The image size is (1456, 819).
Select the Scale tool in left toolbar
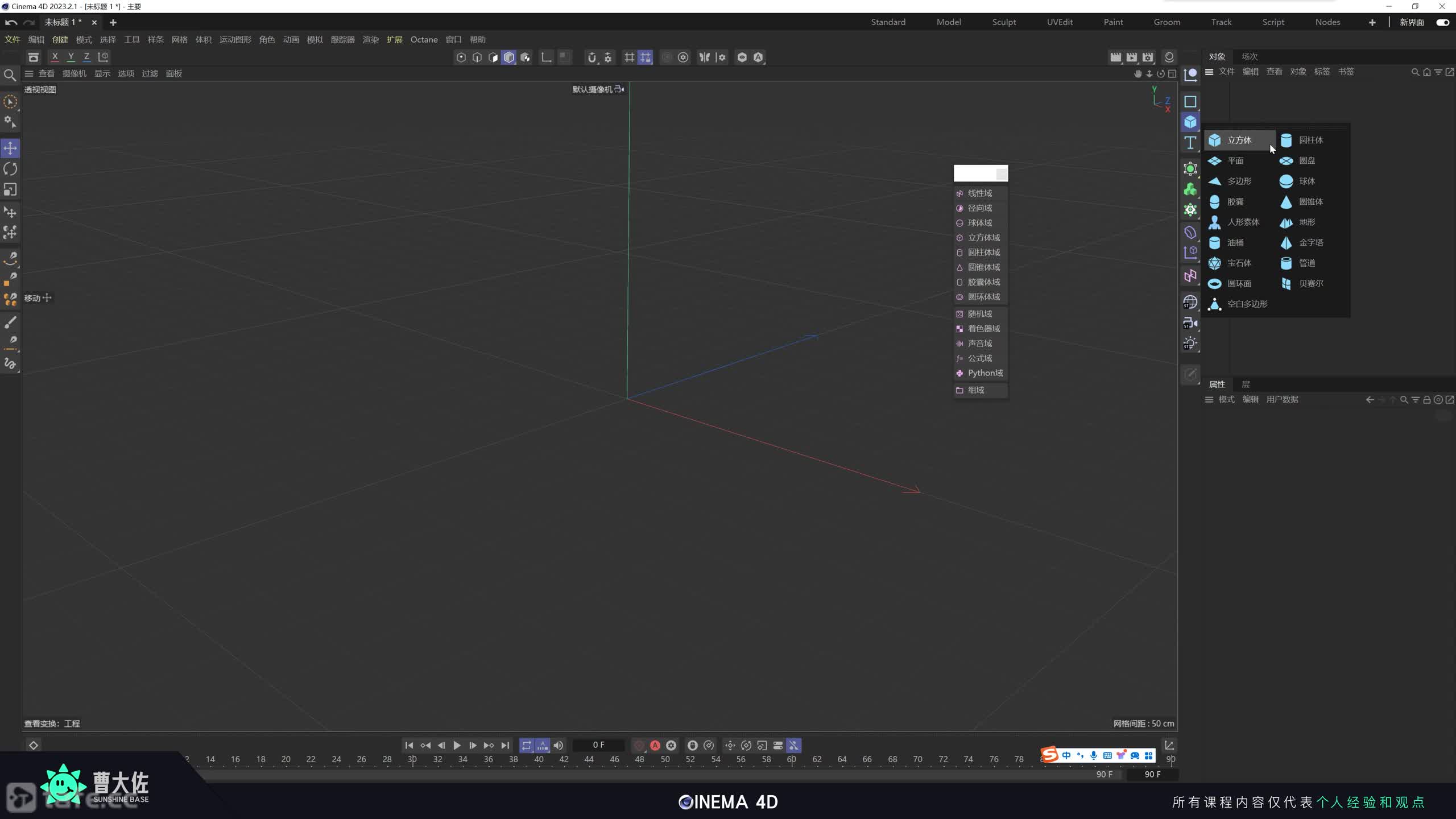click(x=10, y=189)
